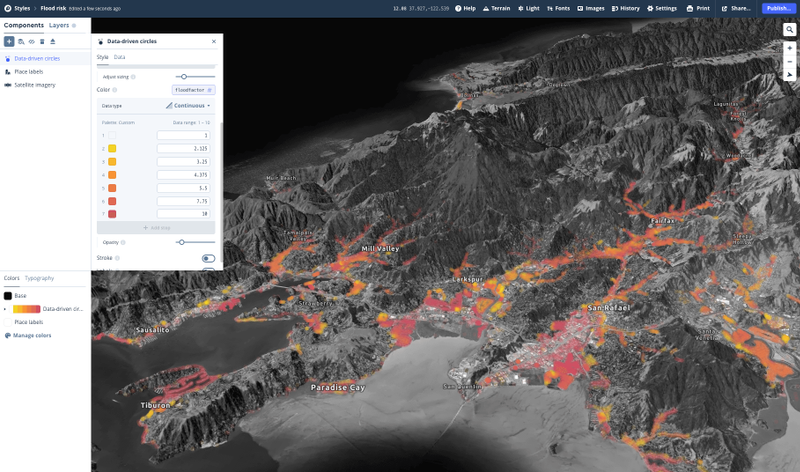The image size is (800, 472).
Task: Open the Share menu
Action: (x=736, y=8)
